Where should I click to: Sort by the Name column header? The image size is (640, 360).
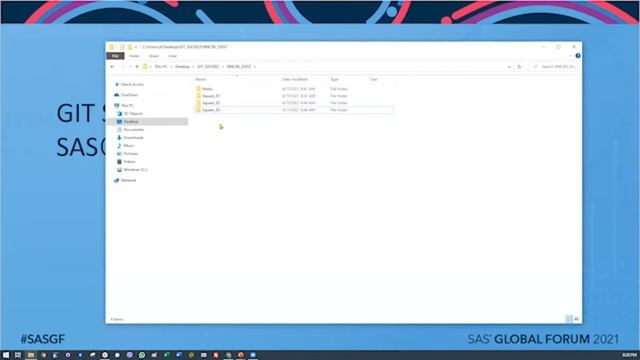point(201,79)
